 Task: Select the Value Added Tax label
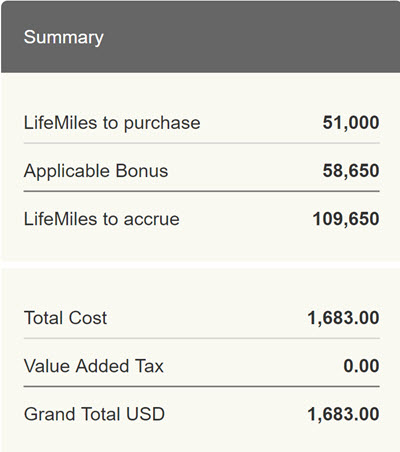pyautogui.click(x=94, y=366)
